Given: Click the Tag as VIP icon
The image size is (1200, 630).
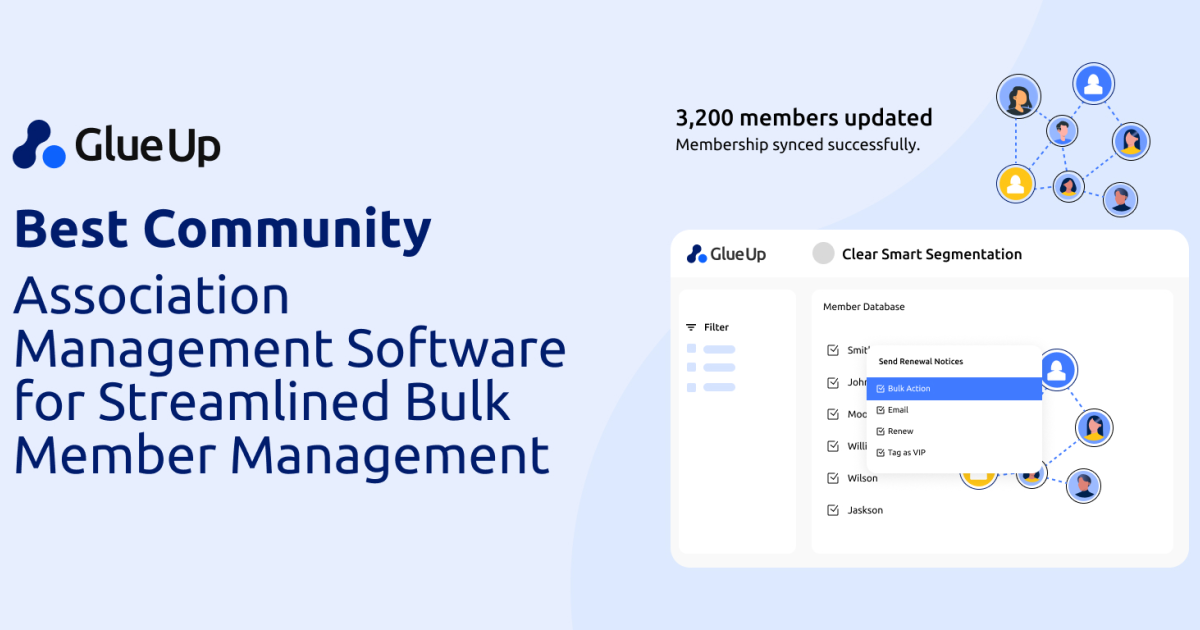Looking at the screenshot, I should [880, 452].
